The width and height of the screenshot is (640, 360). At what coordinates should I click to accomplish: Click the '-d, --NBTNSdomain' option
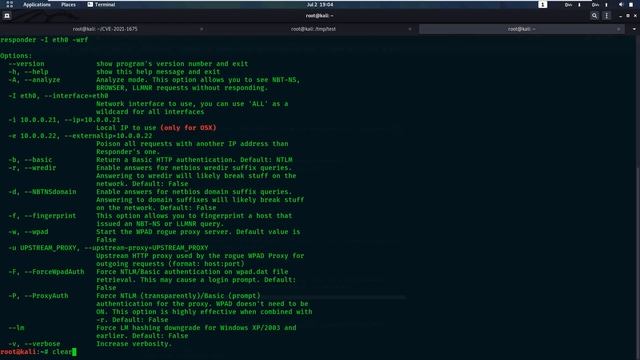tap(42, 191)
